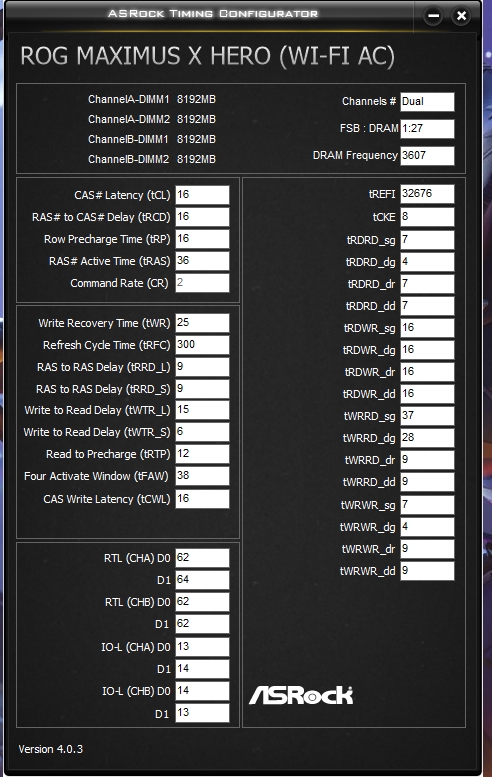Click the Refresh Cycle Time (tRFC) field
This screenshot has width=492, height=777.
202,345
